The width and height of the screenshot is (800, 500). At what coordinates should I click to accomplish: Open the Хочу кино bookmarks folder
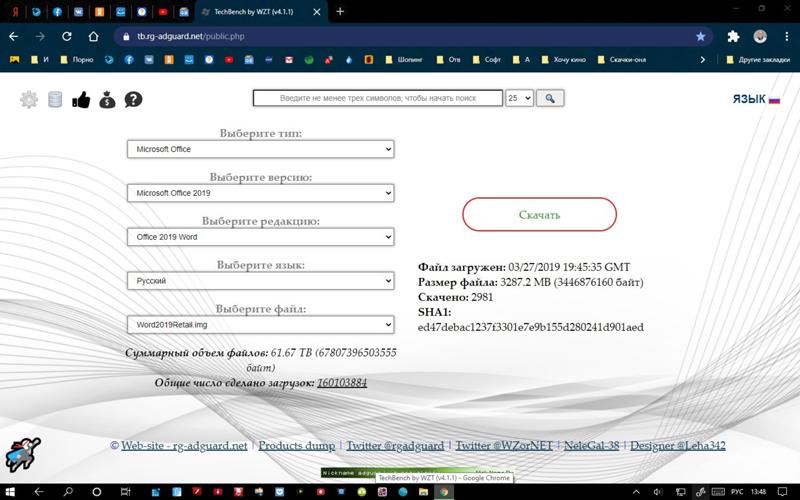(563, 60)
